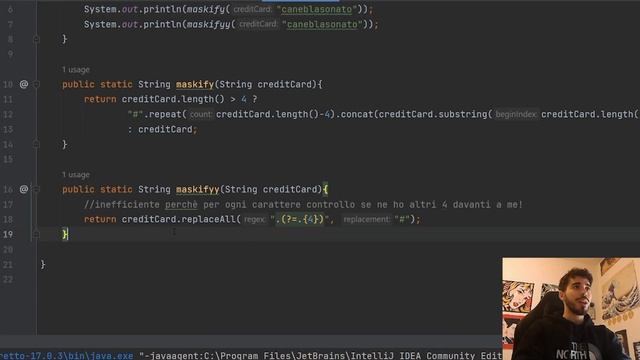Click the underlined word 'perchè' in the comment
This screenshot has height=360, width=640.
tap(181, 204)
